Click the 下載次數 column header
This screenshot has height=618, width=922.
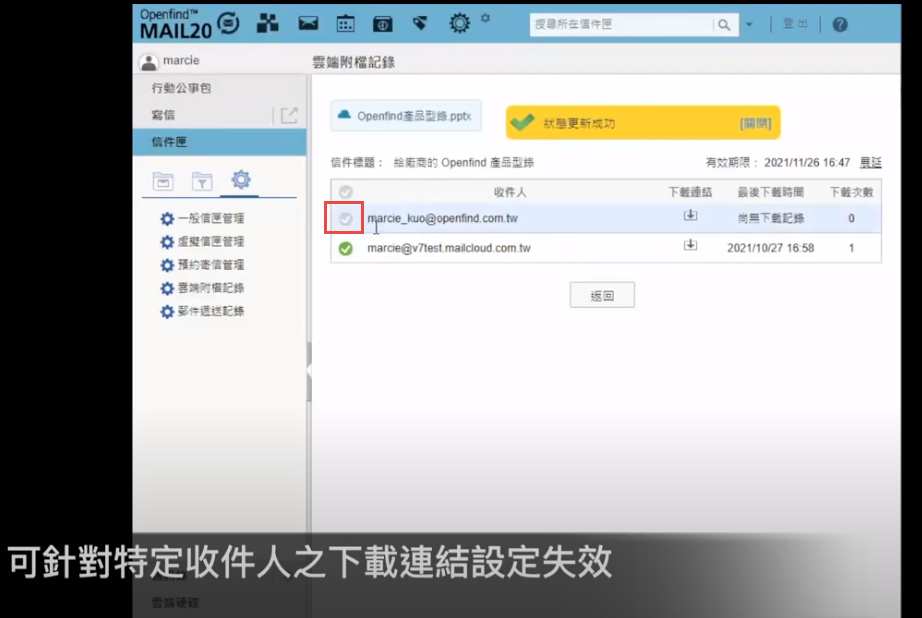pos(851,192)
